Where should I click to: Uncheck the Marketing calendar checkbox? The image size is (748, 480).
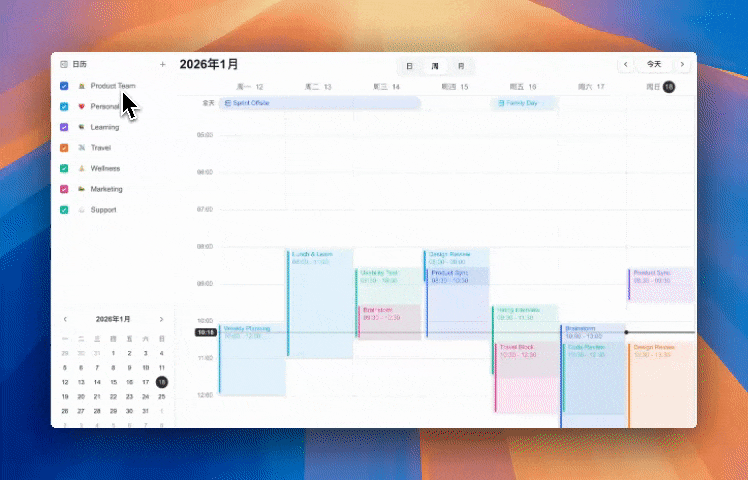(x=64, y=189)
